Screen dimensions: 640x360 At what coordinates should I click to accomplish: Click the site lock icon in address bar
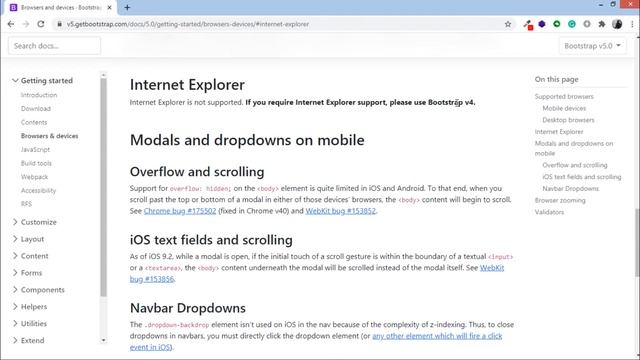click(x=60, y=24)
